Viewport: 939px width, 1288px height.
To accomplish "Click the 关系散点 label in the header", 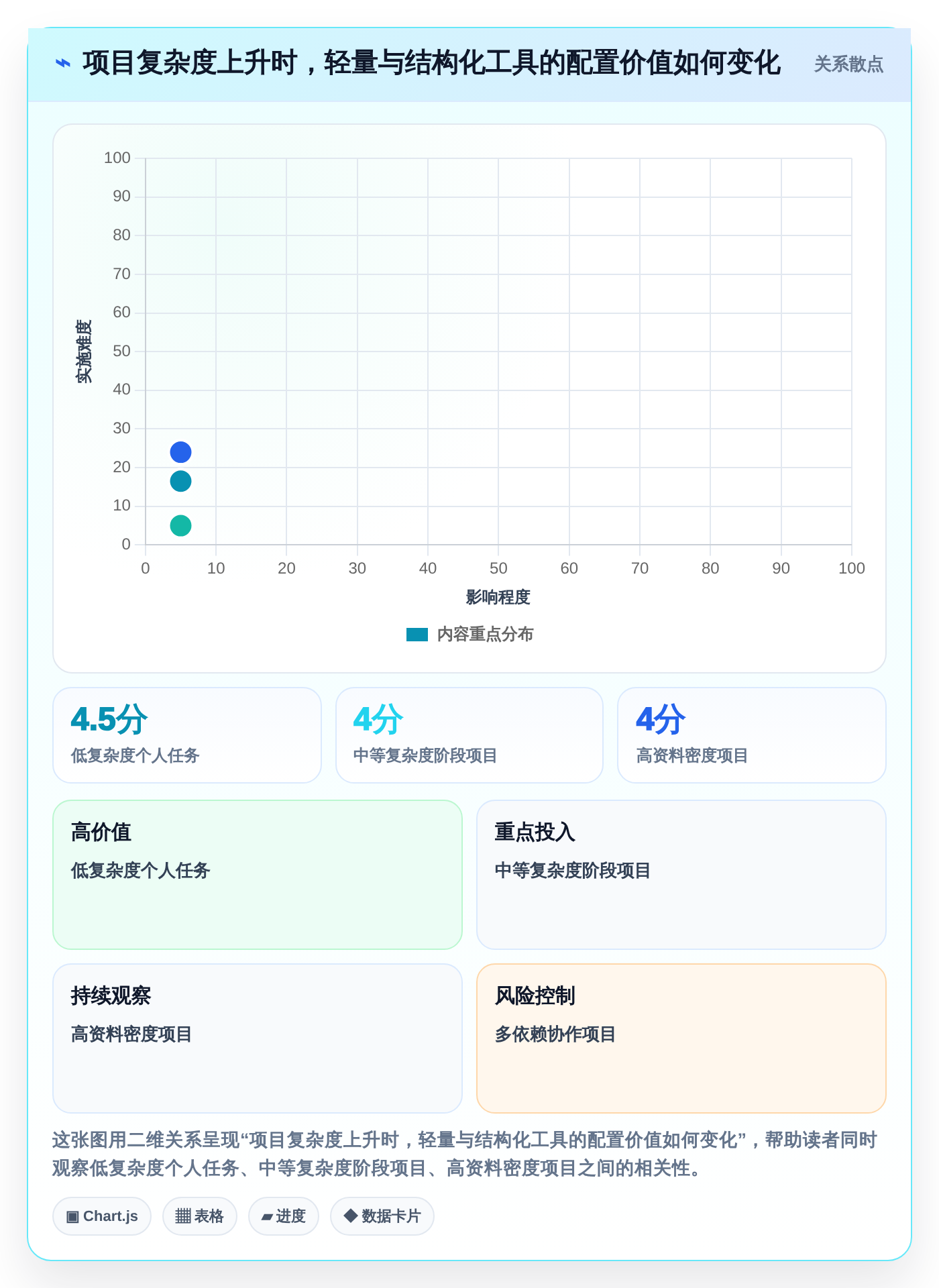I will pyautogui.click(x=848, y=64).
